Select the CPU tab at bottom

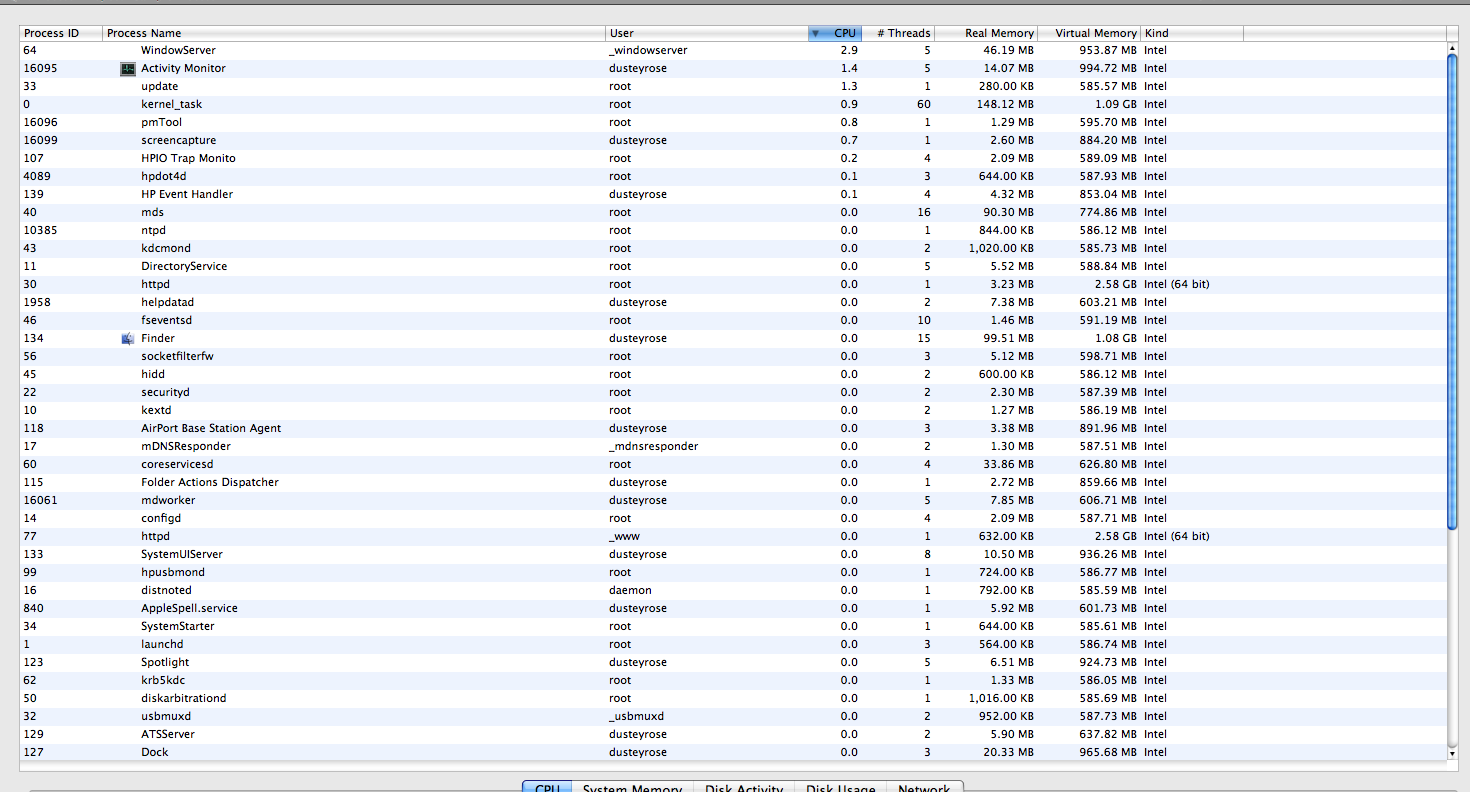pos(547,787)
